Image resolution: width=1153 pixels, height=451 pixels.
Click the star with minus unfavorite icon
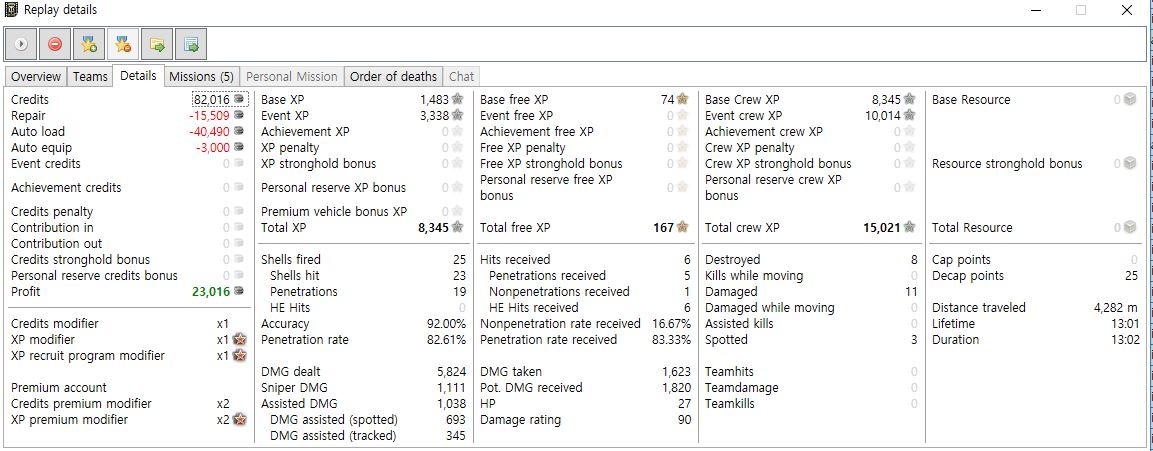[123, 44]
